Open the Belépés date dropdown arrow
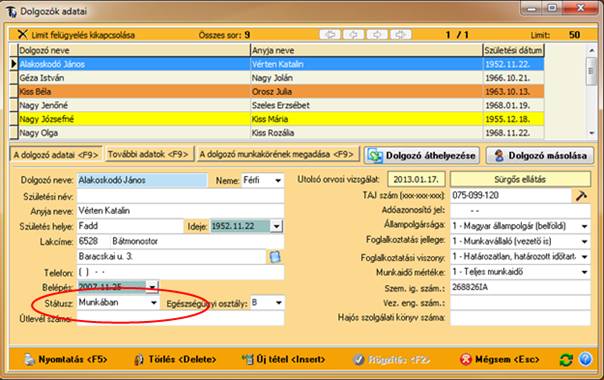This screenshot has height=380, width=604. (152, 287)
